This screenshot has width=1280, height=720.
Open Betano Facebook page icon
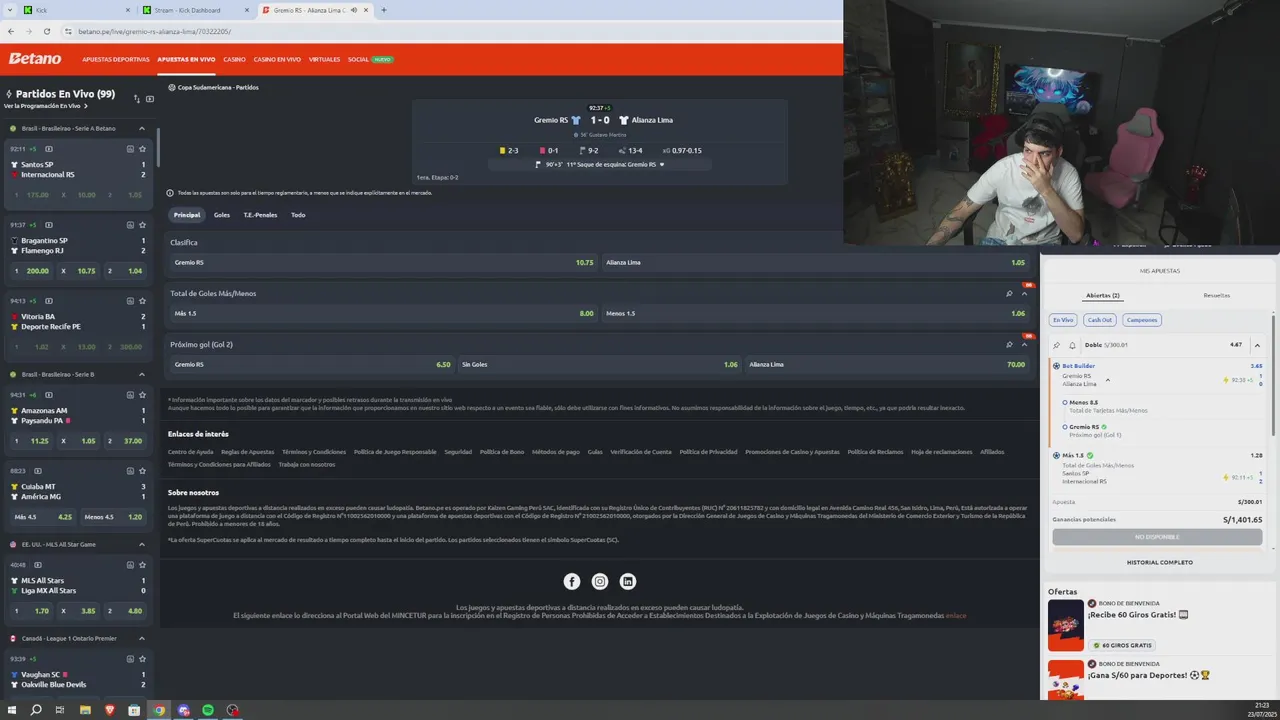point(572,582)
